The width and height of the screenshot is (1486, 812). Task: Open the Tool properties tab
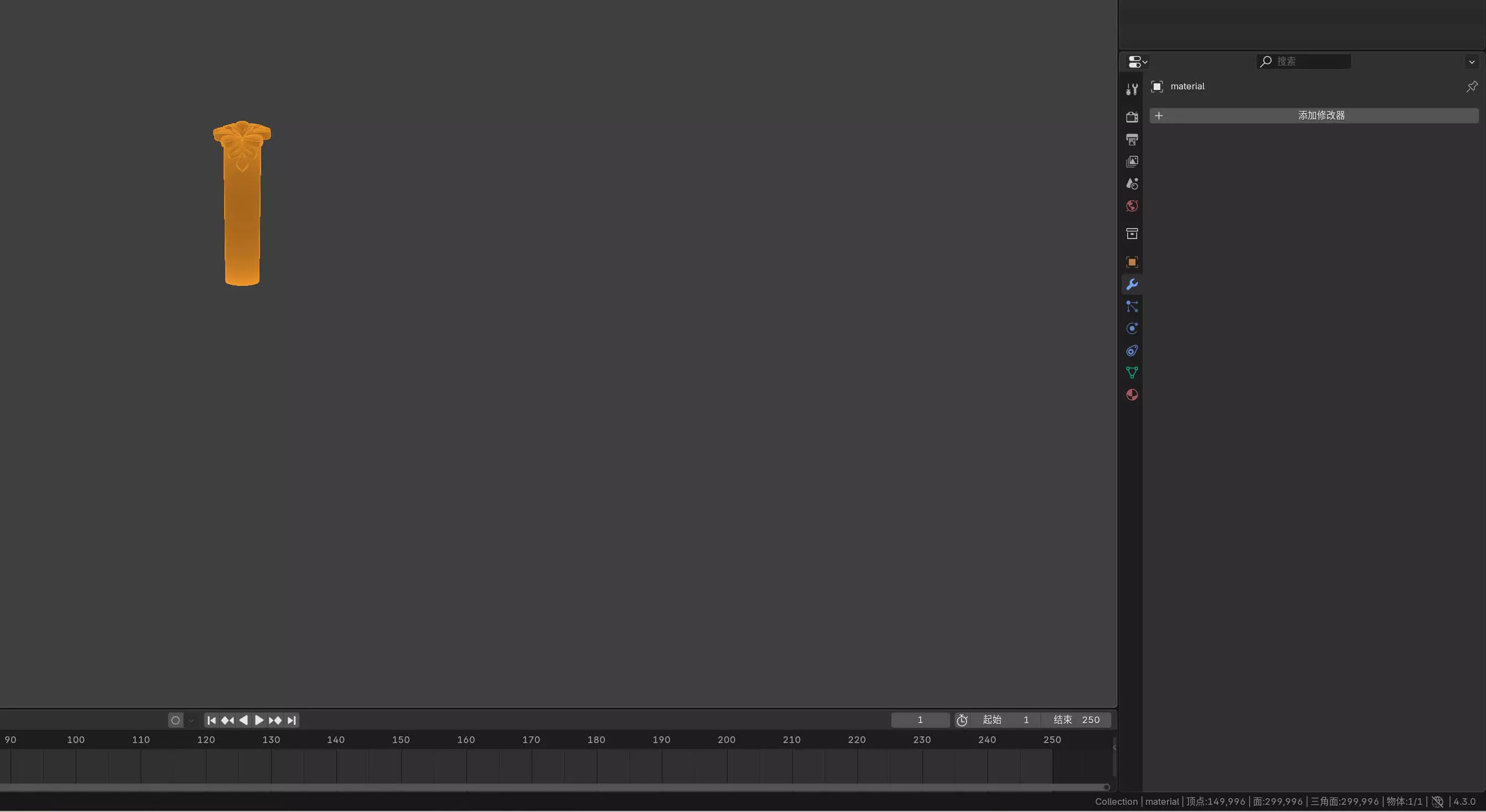coord(1132,89)
